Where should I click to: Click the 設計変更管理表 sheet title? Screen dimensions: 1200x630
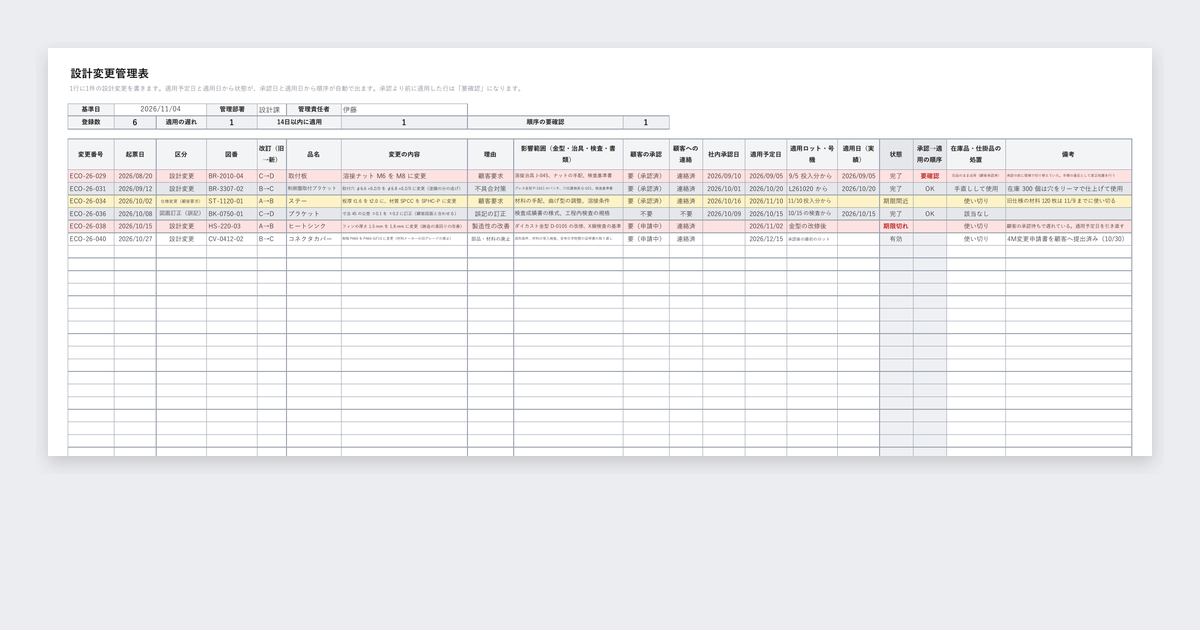pos(110,74)
